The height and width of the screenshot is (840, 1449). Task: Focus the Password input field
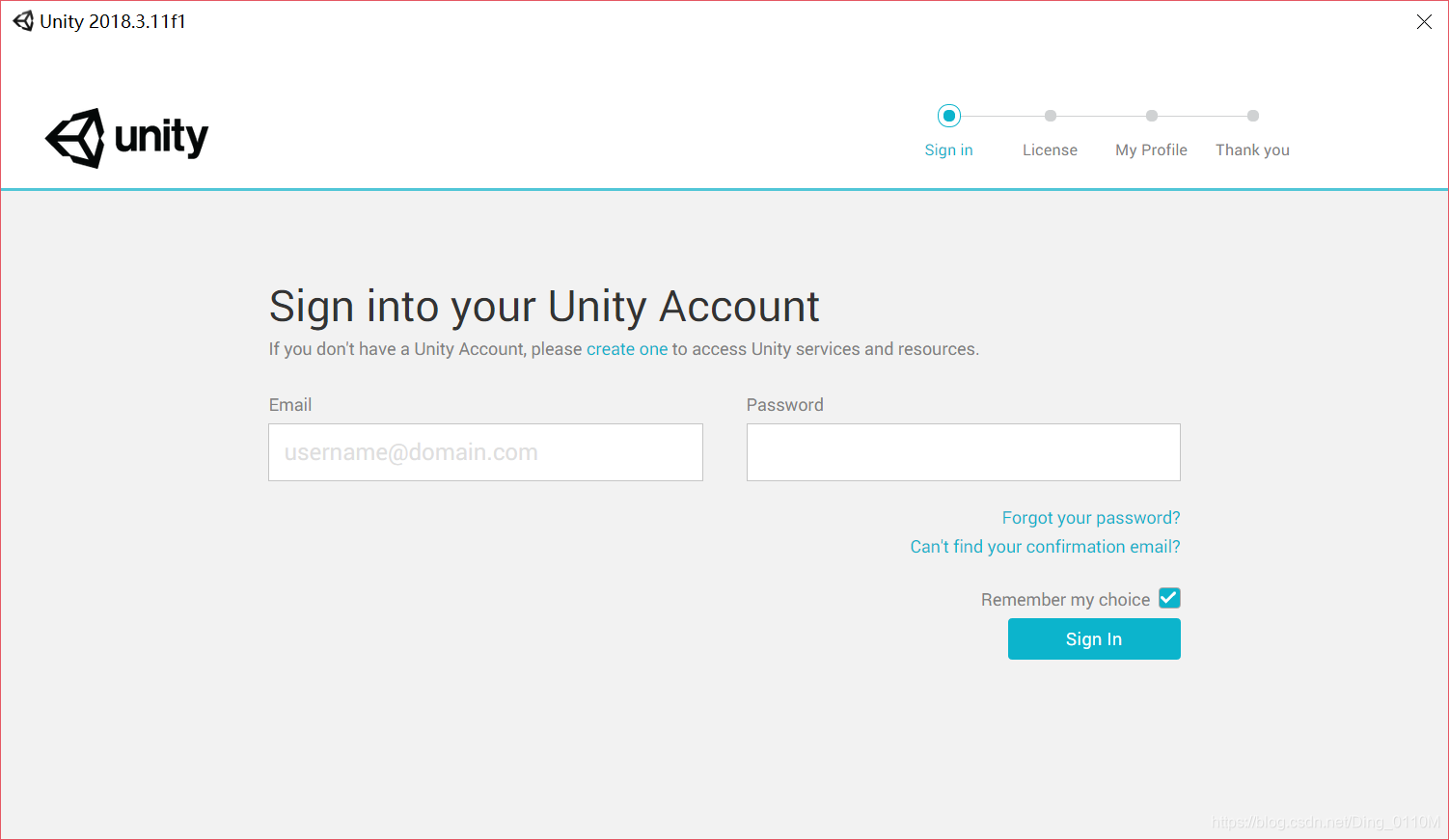tap(963, 452)
